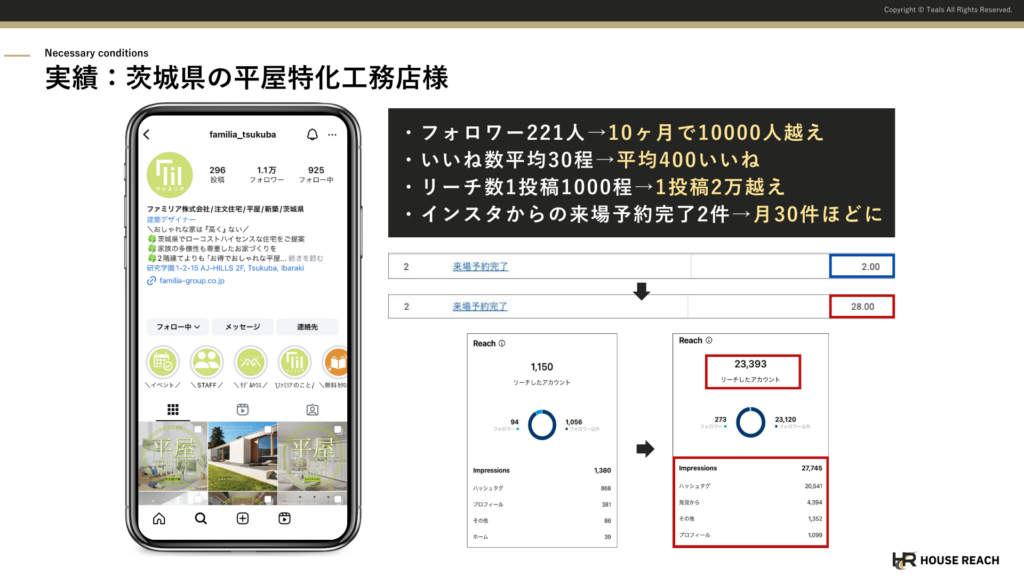Open the modern house exterior post thumbnail
This screenshot has height=576, width=1024.
pyautogui.click(x=242, y=456)
